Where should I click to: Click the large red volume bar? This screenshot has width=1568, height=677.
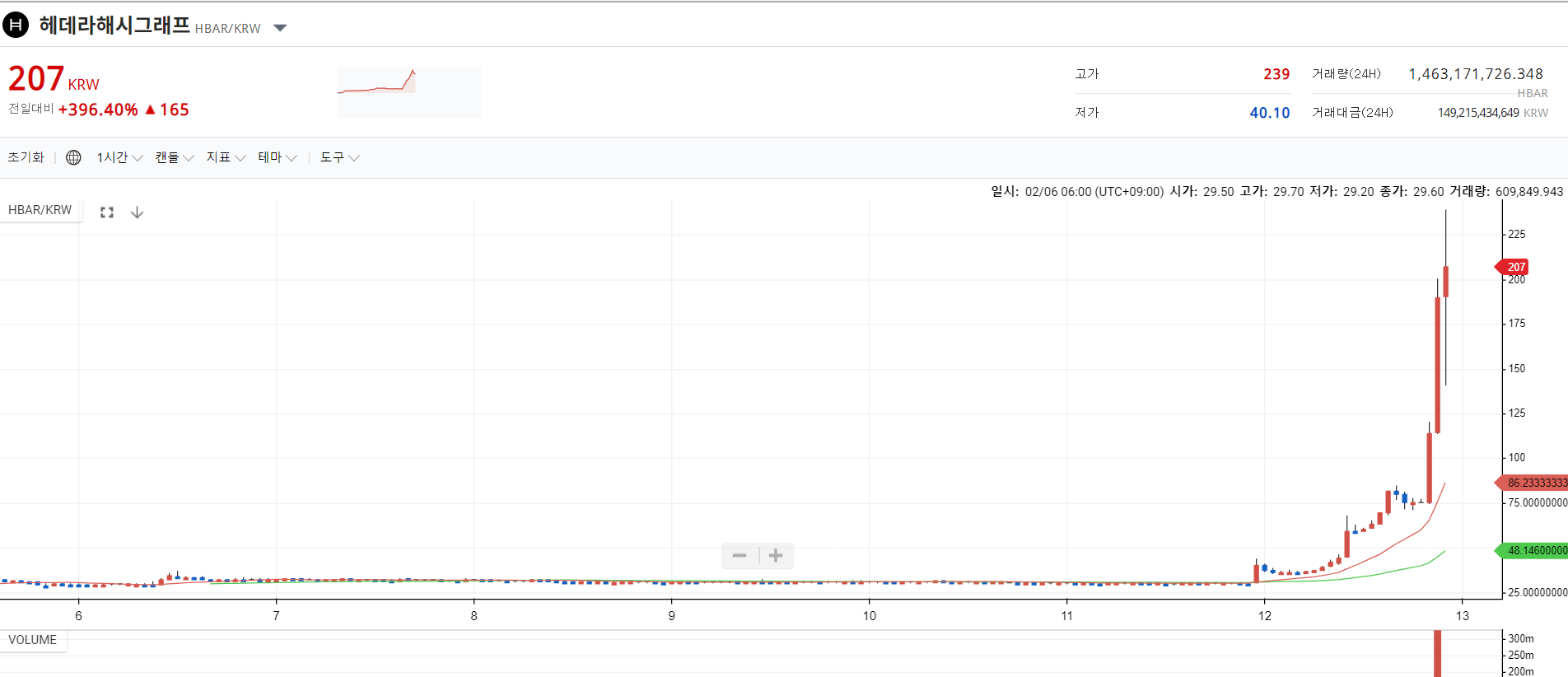click(1438, 654)
